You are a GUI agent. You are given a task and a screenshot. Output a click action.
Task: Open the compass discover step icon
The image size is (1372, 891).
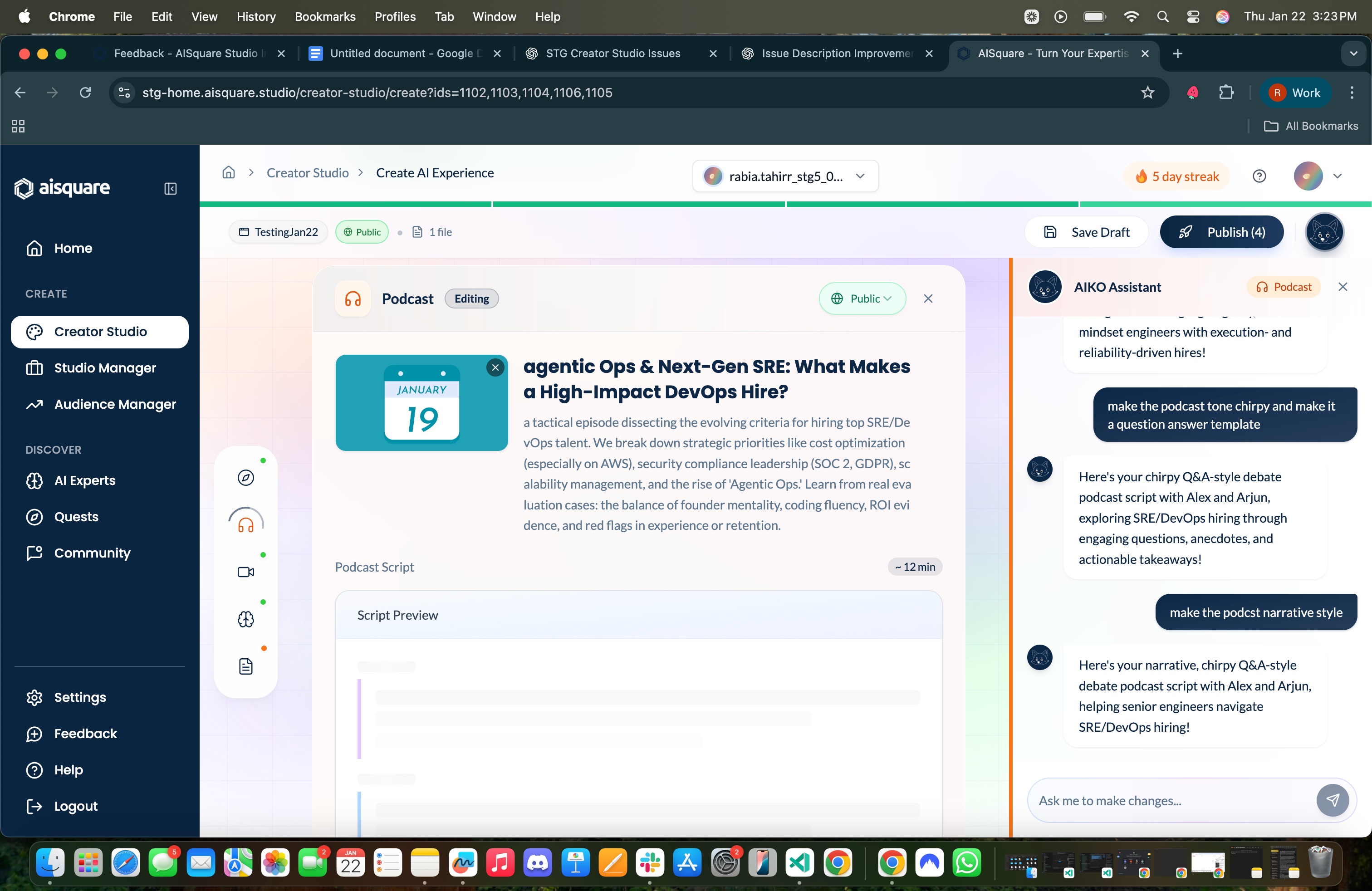pos(245,477)
